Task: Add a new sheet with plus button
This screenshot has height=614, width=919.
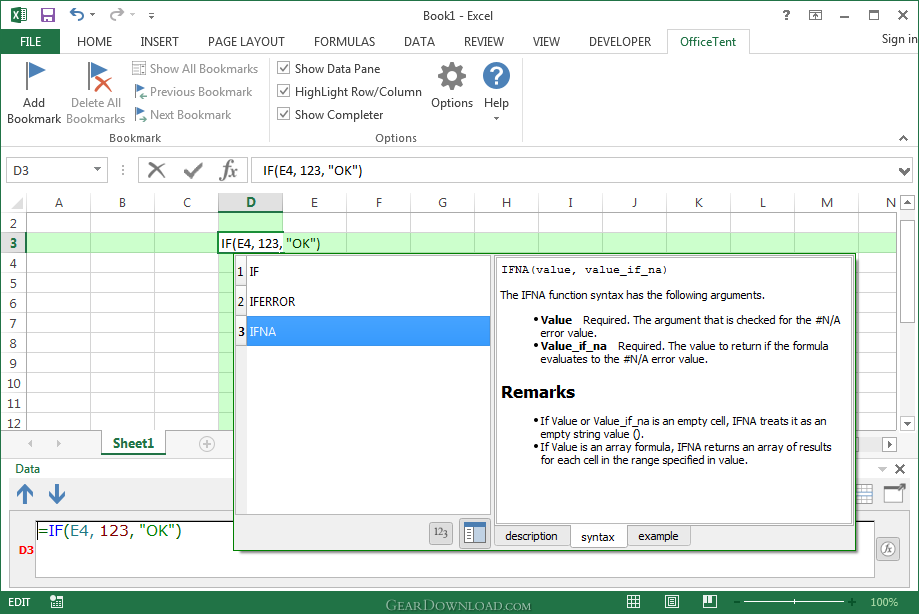Action: (x=207, y=444)
